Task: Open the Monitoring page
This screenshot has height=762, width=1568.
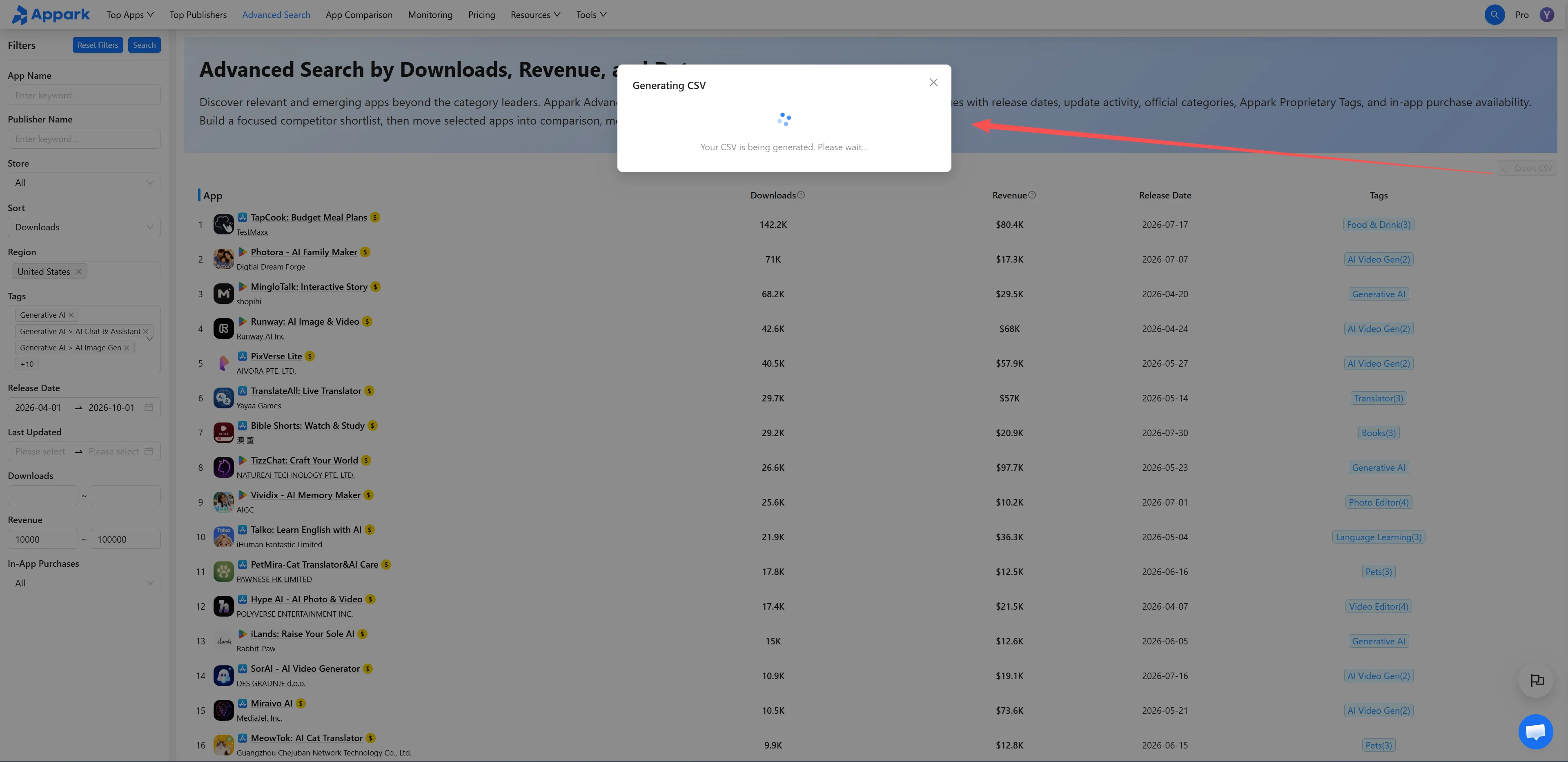Action: [x=430, y=15]
